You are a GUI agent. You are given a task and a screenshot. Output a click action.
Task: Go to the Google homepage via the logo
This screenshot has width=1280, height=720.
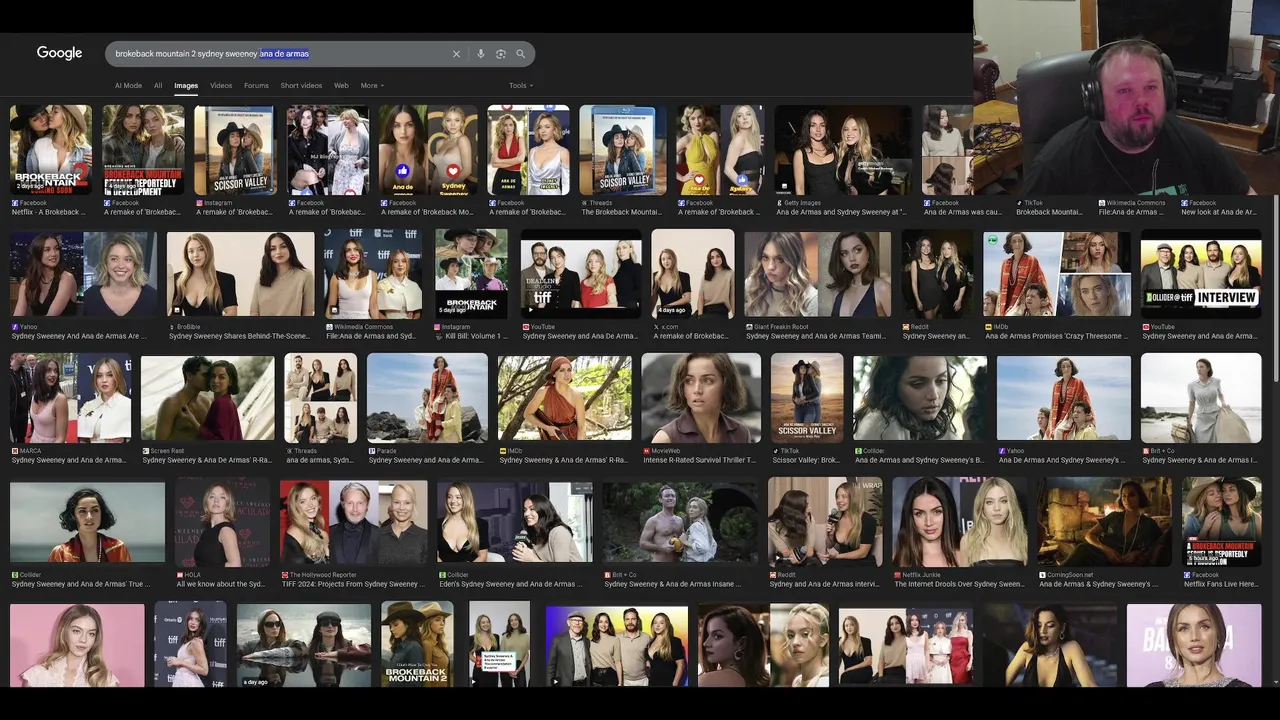[x=59, y=53]
